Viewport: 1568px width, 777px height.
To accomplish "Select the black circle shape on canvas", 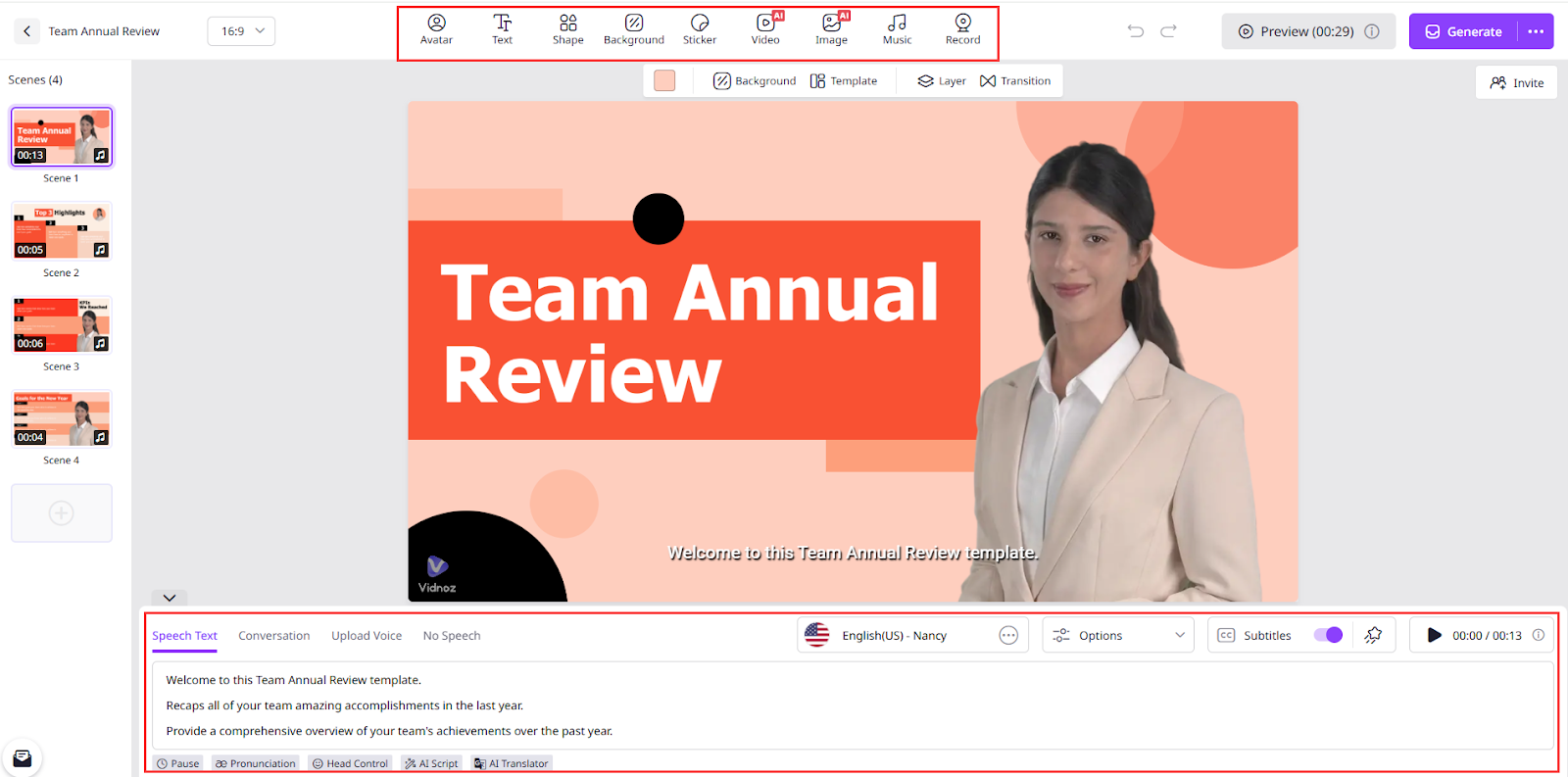I will point(659,219).
